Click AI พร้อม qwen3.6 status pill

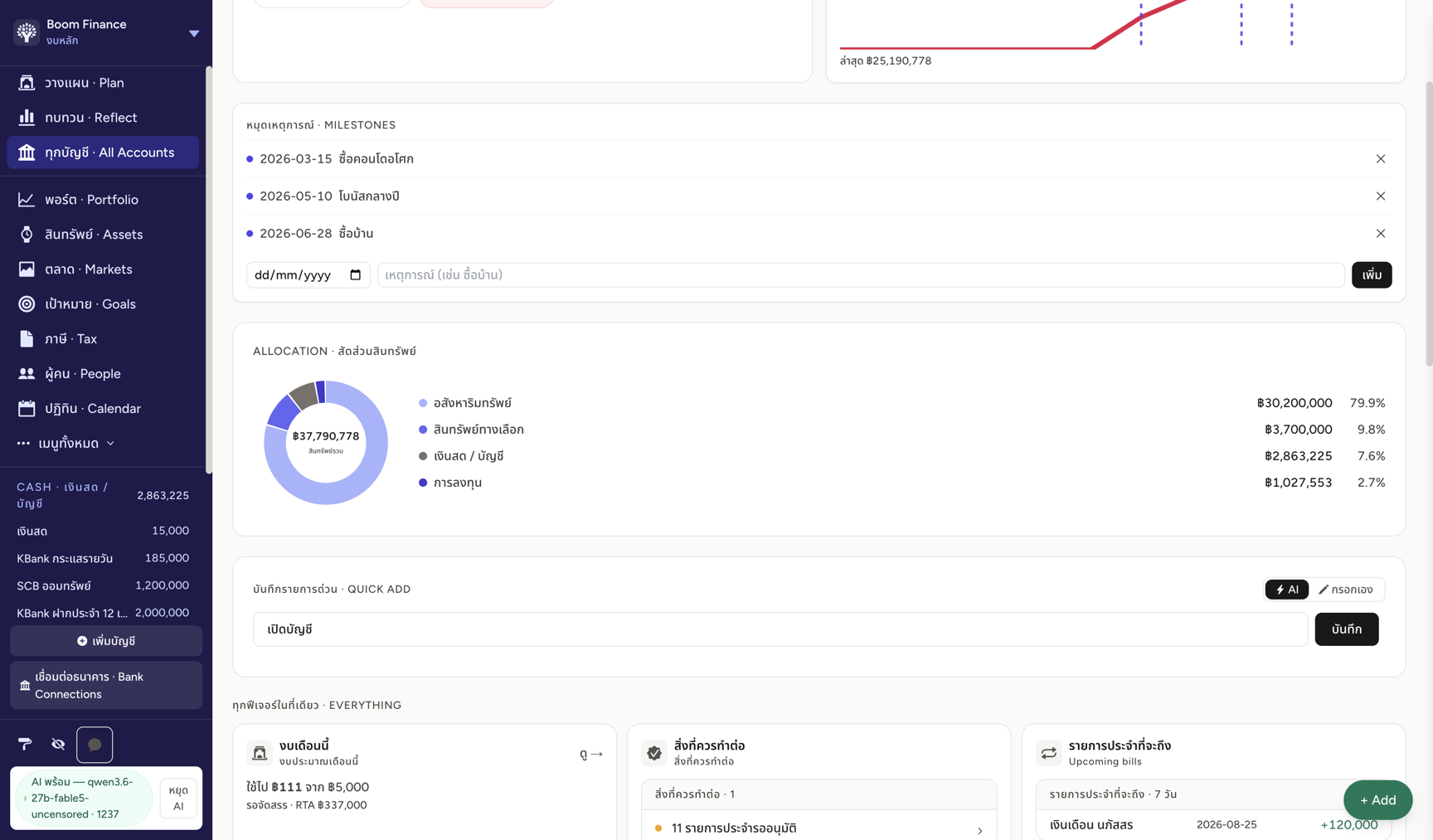click(x=83, y=798)
